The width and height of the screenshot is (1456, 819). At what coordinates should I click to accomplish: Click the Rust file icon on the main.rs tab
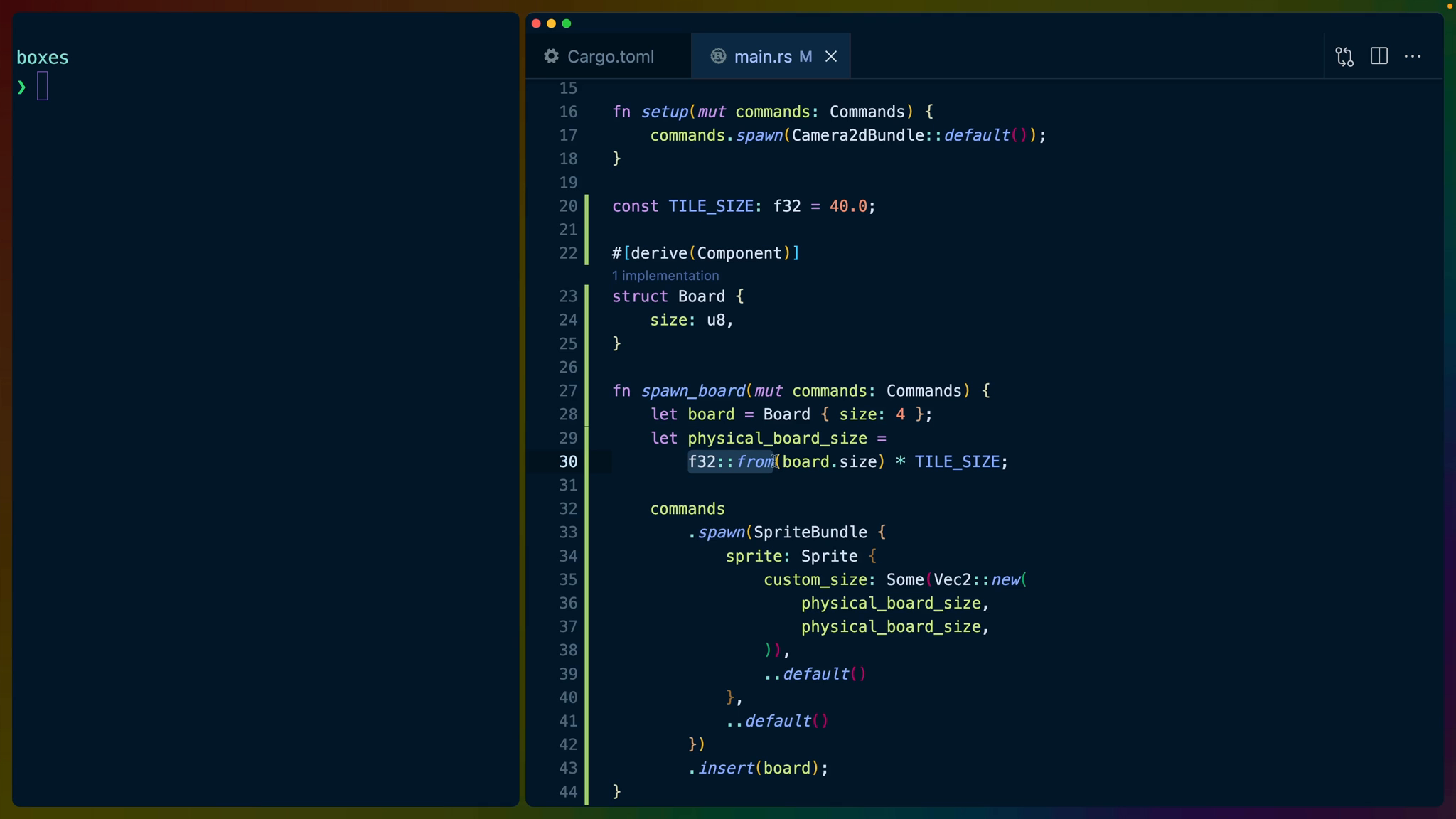coord(718,56)
